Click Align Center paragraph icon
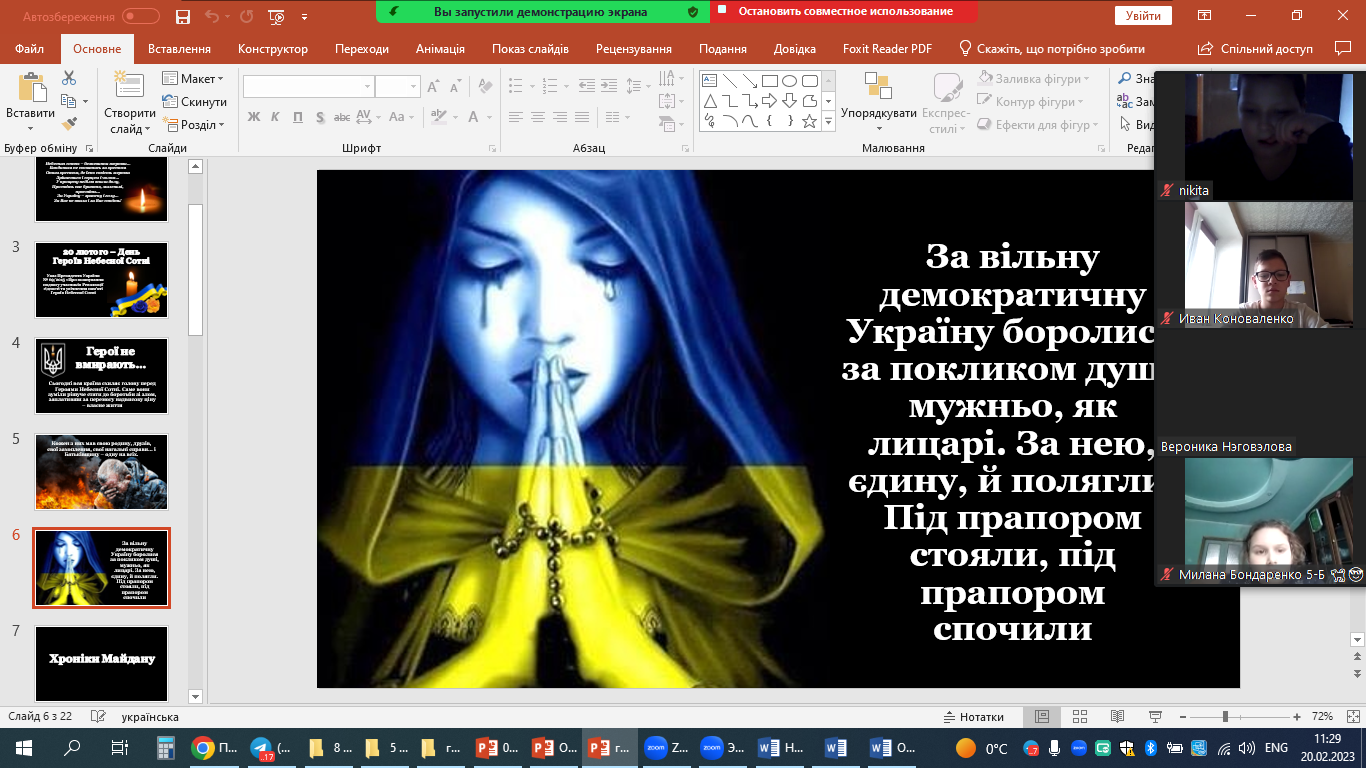 pos(537,117)
